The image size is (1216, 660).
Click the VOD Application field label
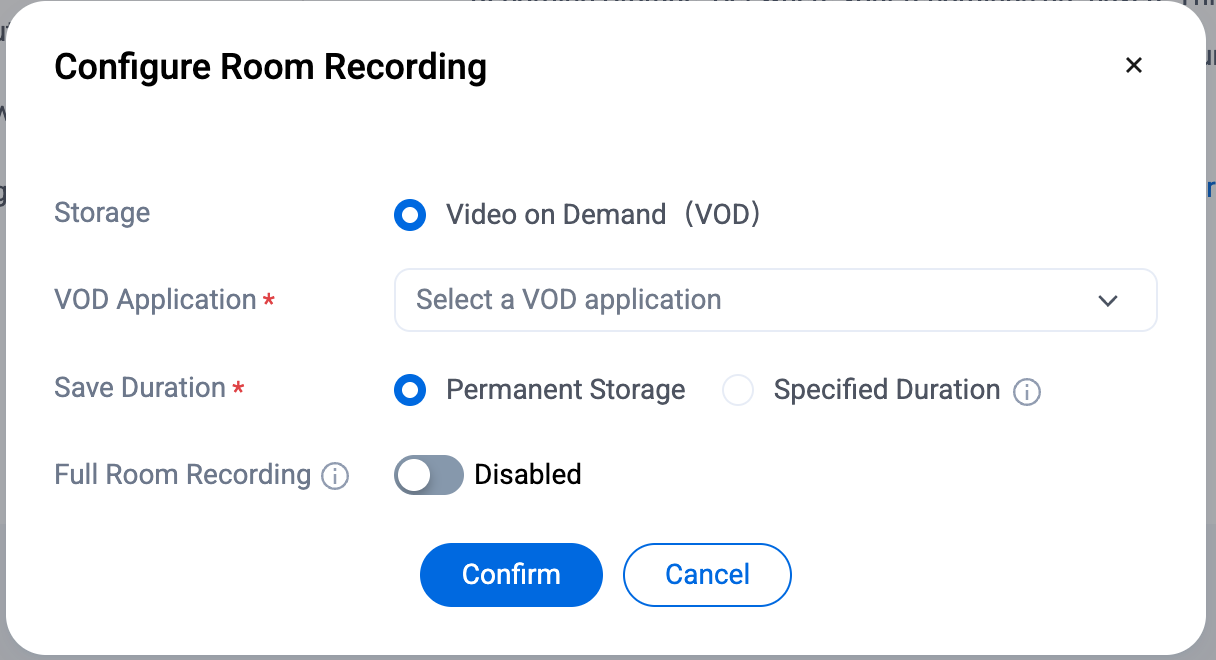[155, 300]
